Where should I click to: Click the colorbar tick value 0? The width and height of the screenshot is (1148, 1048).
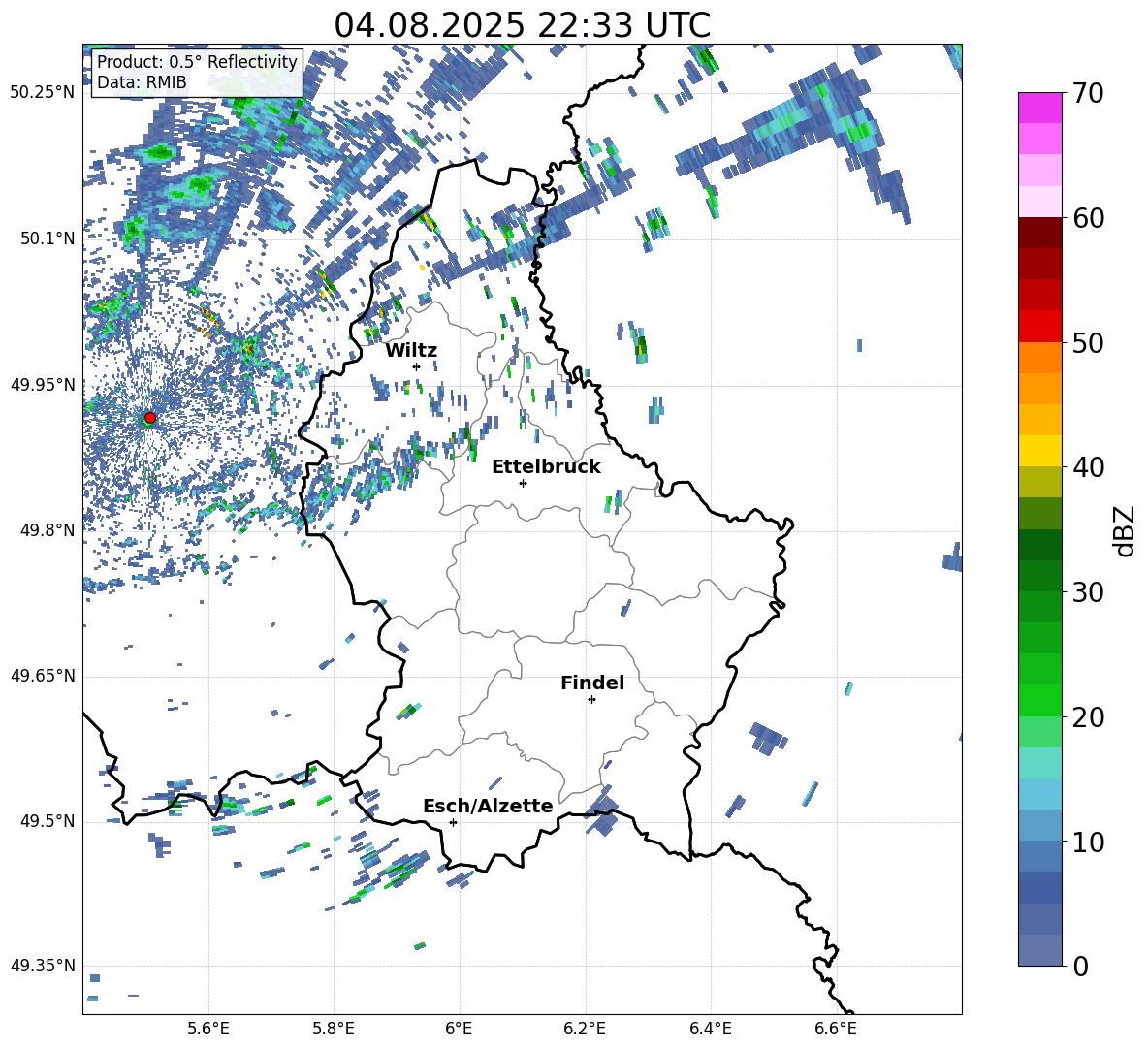pos(1081,966)
